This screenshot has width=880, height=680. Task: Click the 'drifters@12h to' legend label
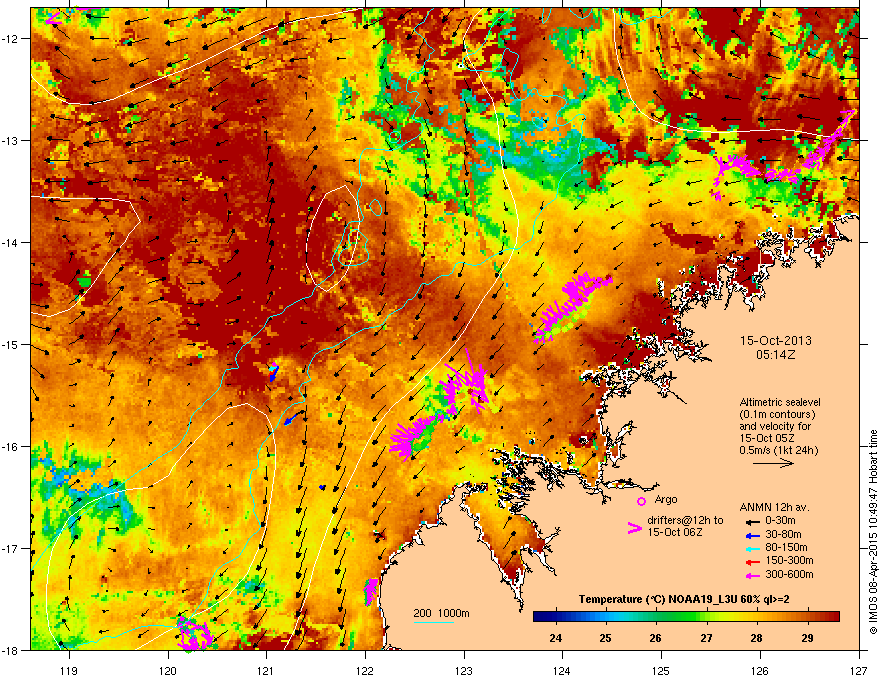685,520
